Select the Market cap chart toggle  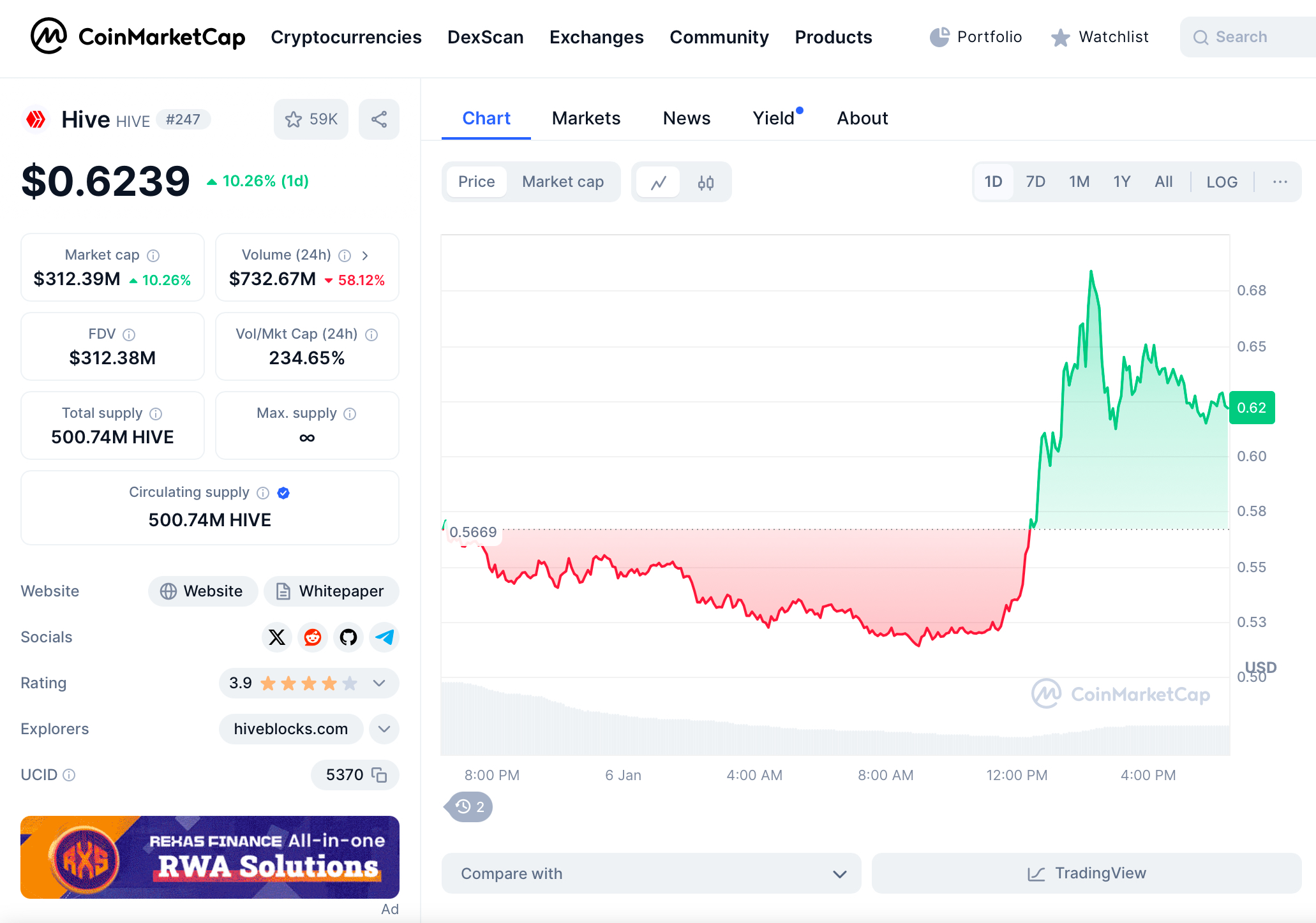pyautogui.click(x=563, y=182)
